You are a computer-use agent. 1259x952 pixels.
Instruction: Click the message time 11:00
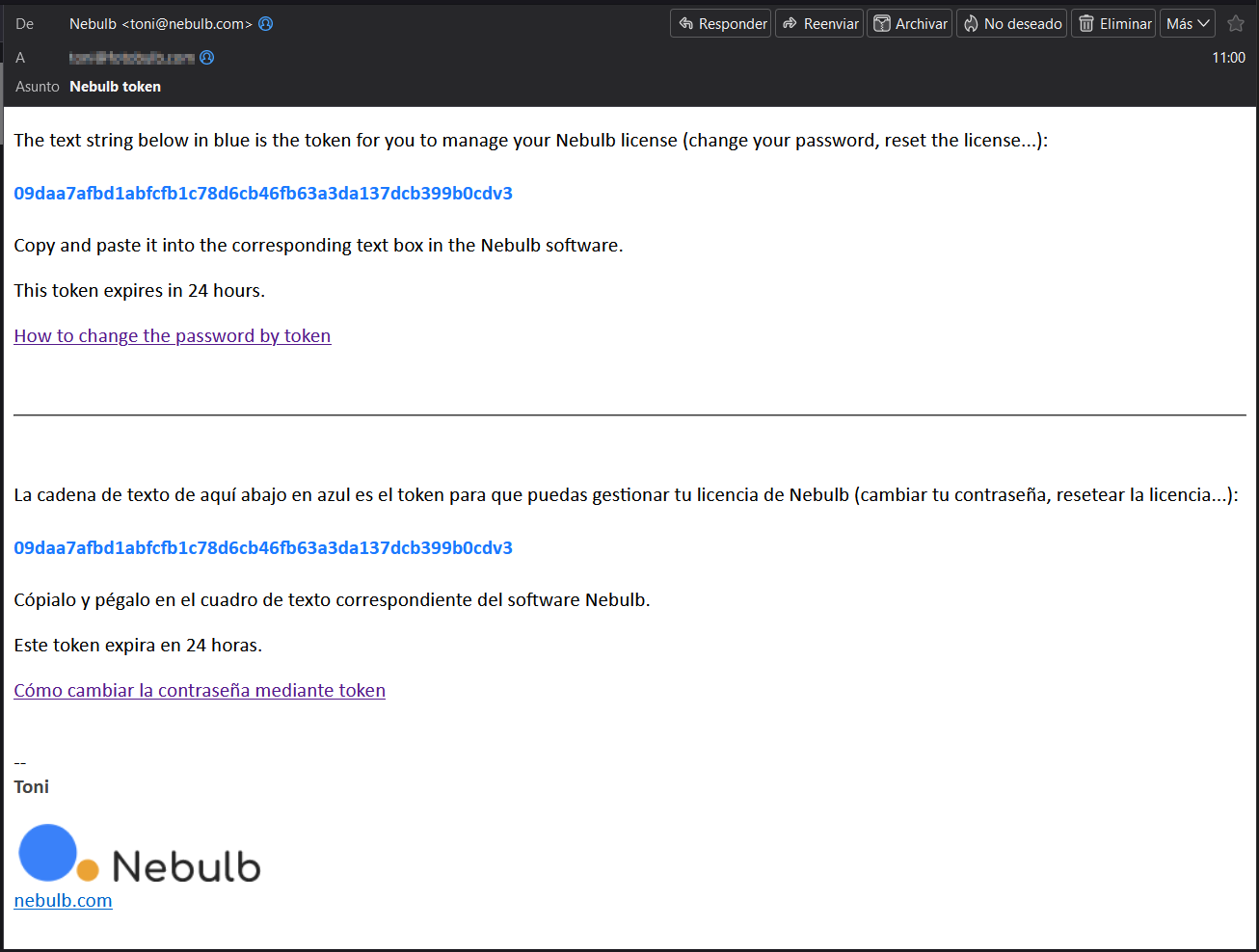[1228, 58]
